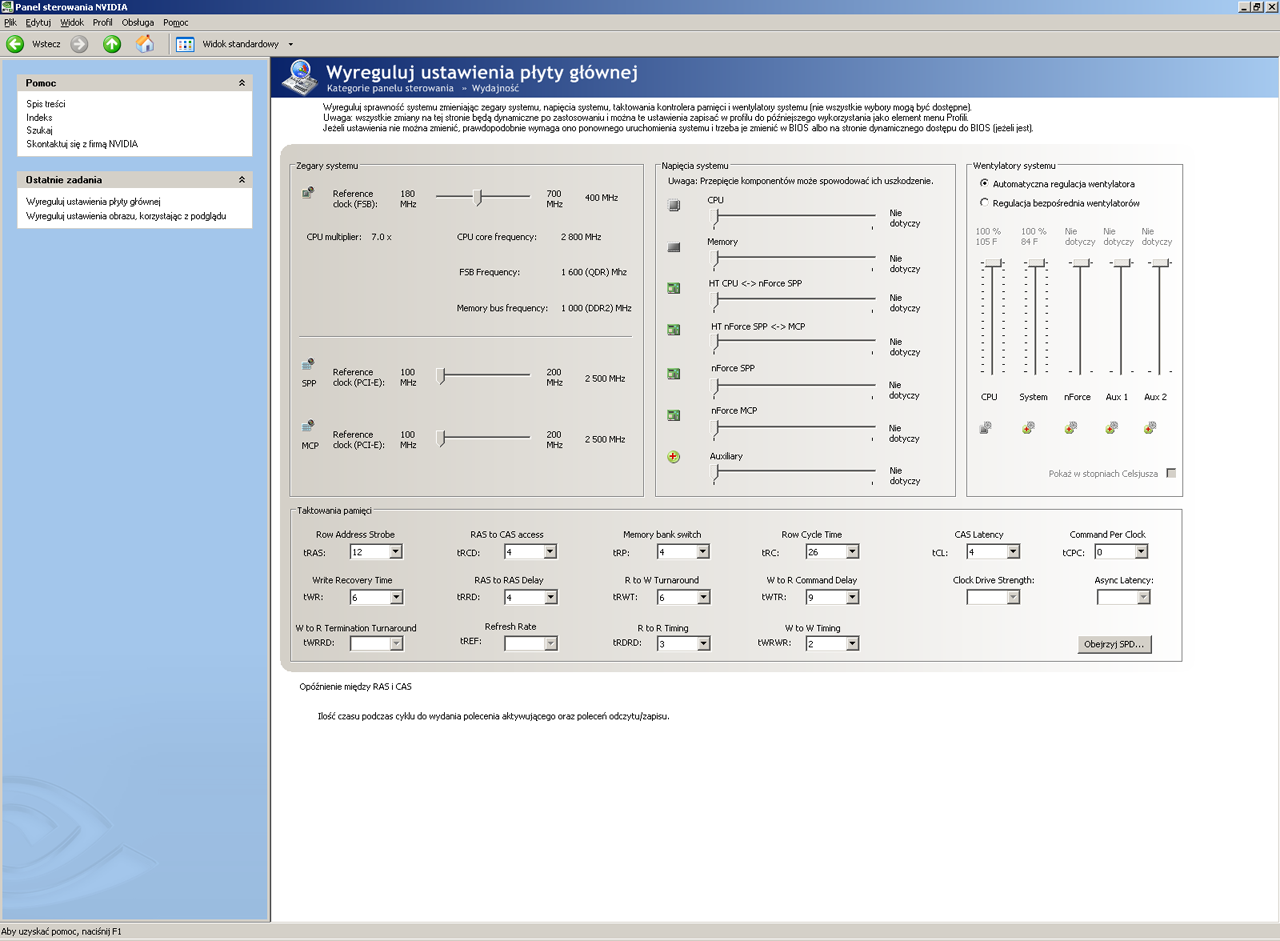
Task: Click the System fan icon
Action: [1028, 428]
